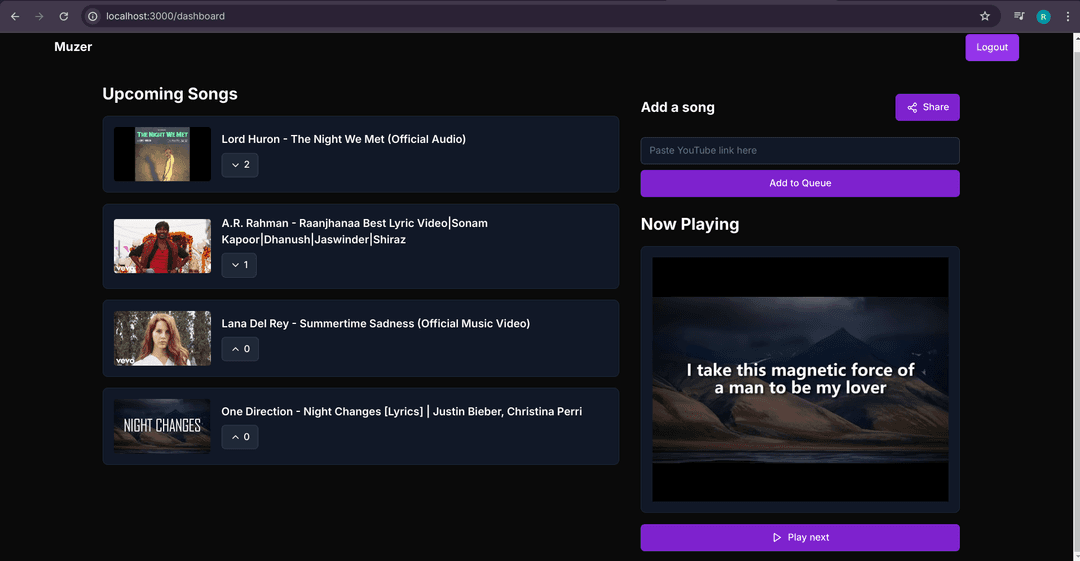This screenshot has height=561, width=1080.
Task: Downvote Lord Huron The Night We Met
Action: click(240, 165)
